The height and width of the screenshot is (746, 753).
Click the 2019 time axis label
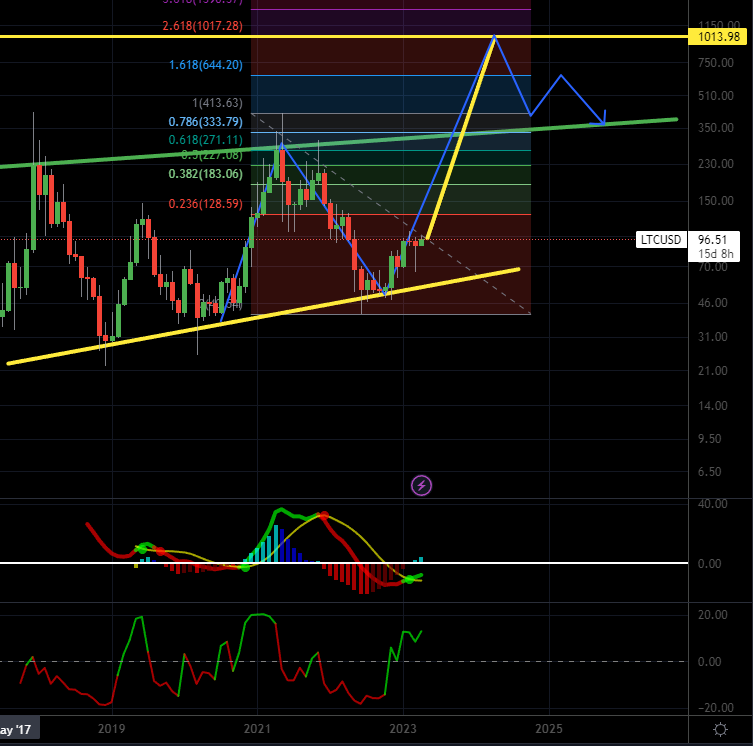click(111, 729)
